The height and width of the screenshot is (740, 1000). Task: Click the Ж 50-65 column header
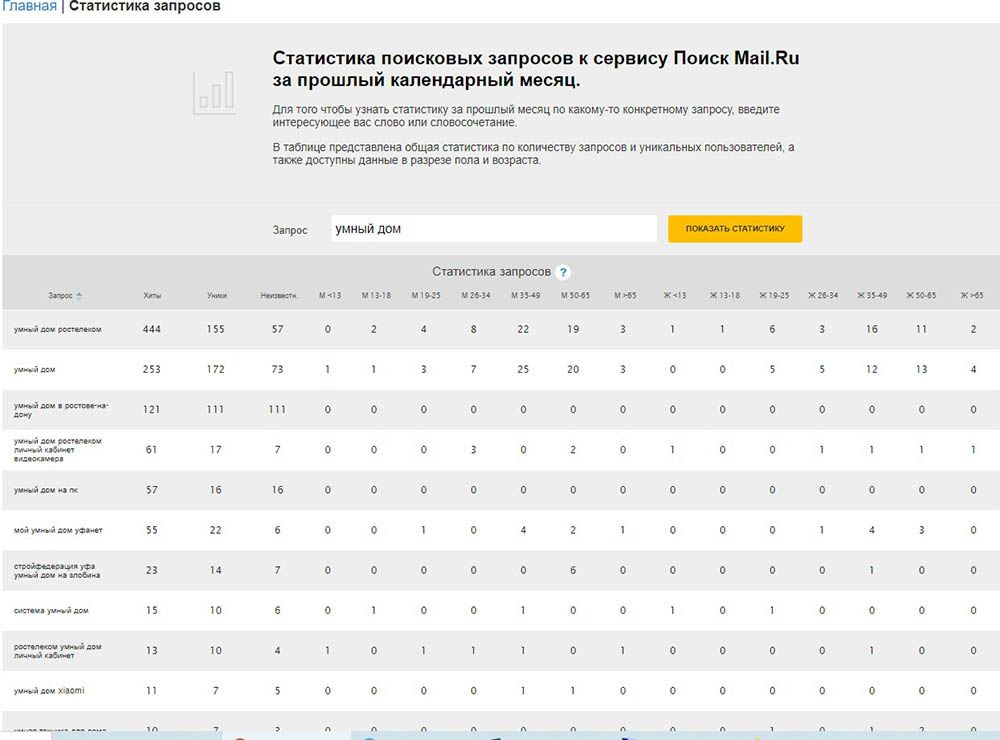[x=921, y=295]
